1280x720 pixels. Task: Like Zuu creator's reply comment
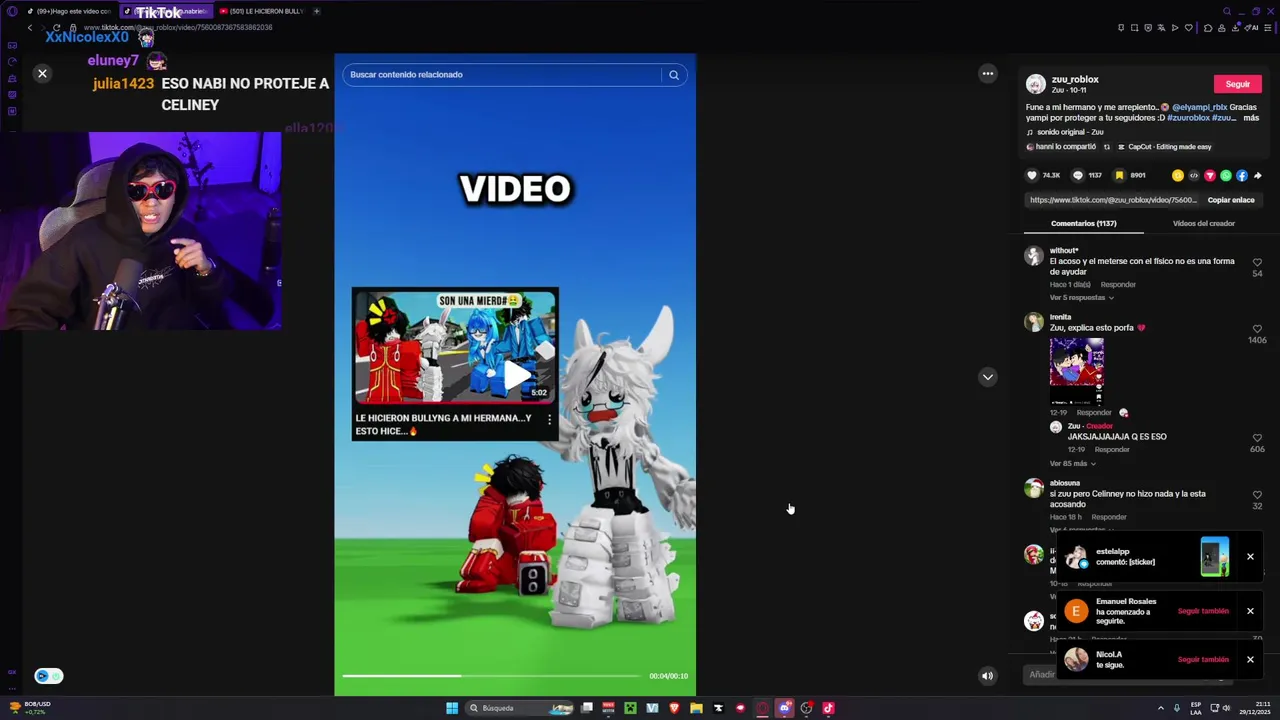point(1257,439)
